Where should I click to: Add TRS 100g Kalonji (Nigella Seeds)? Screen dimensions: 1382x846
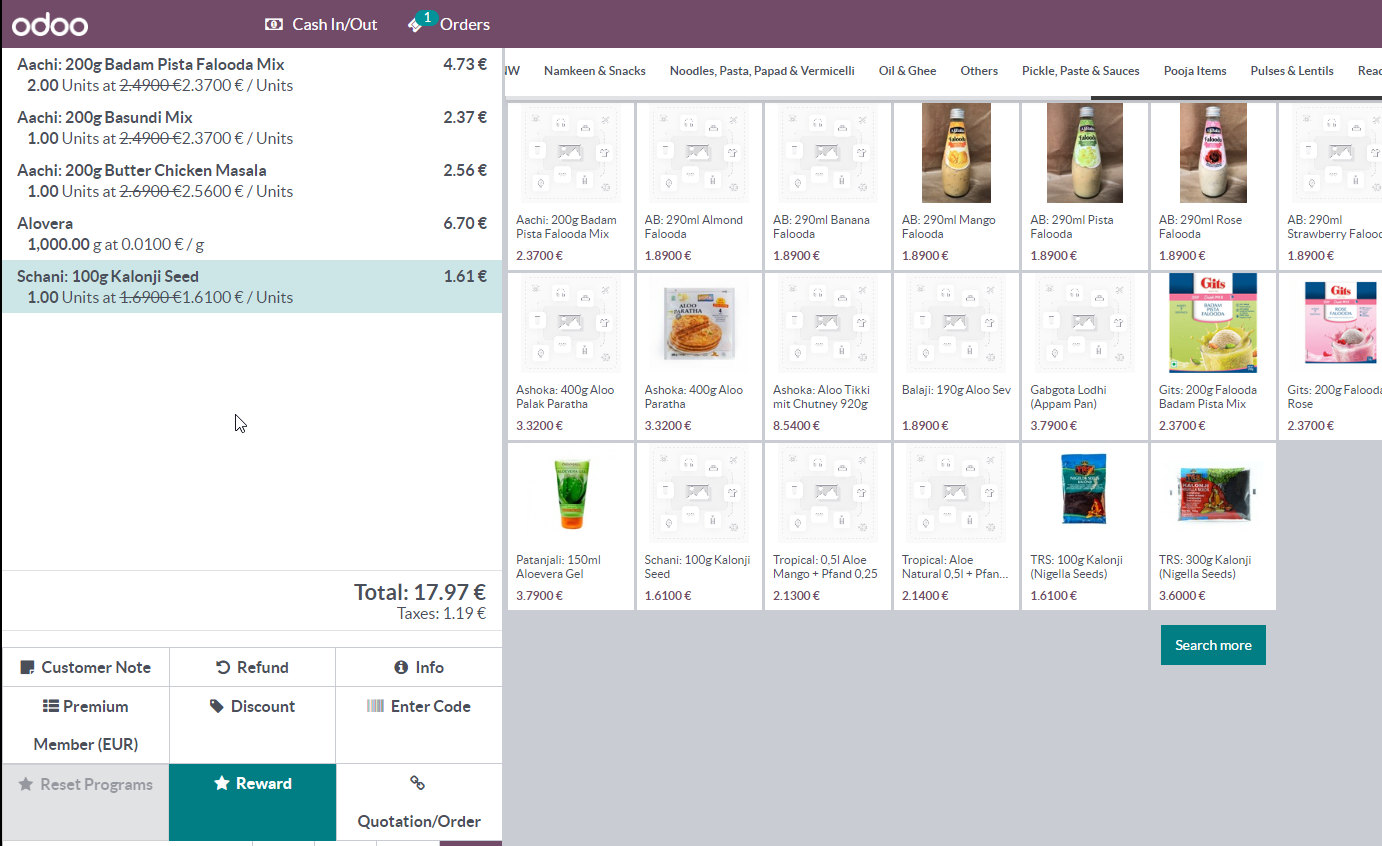coord(1084,526)
